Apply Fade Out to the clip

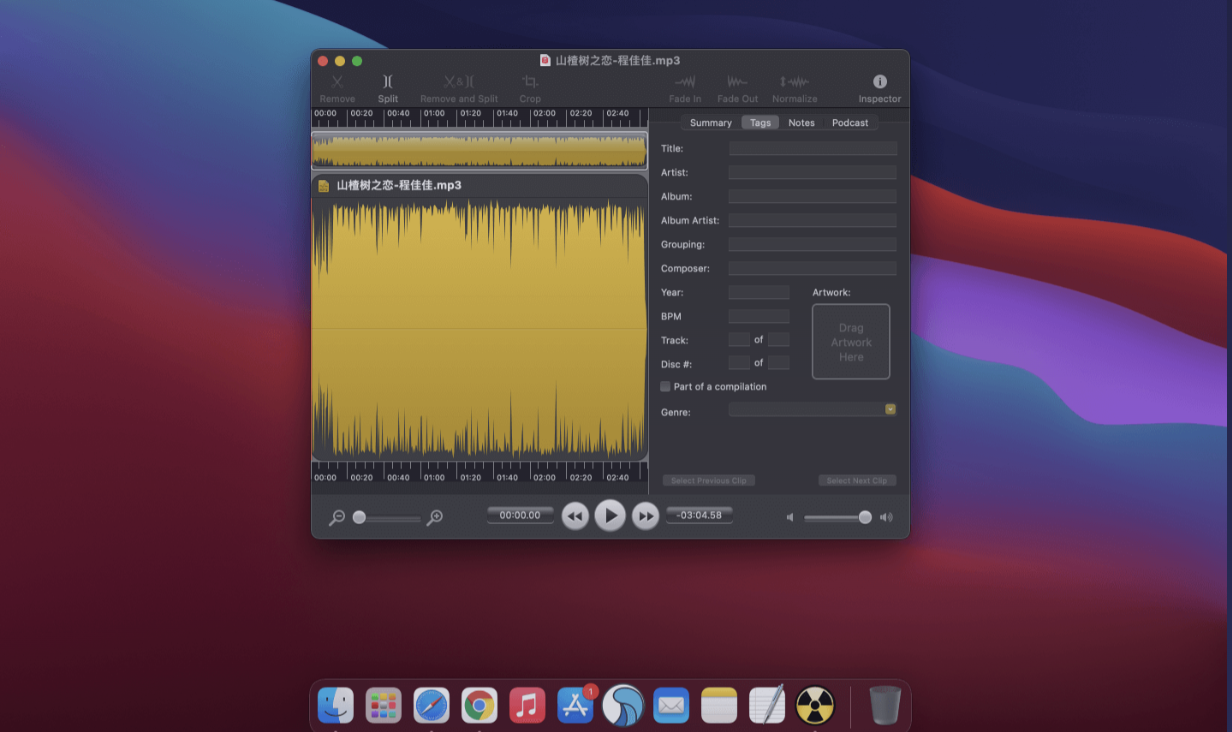coord(737,88)
